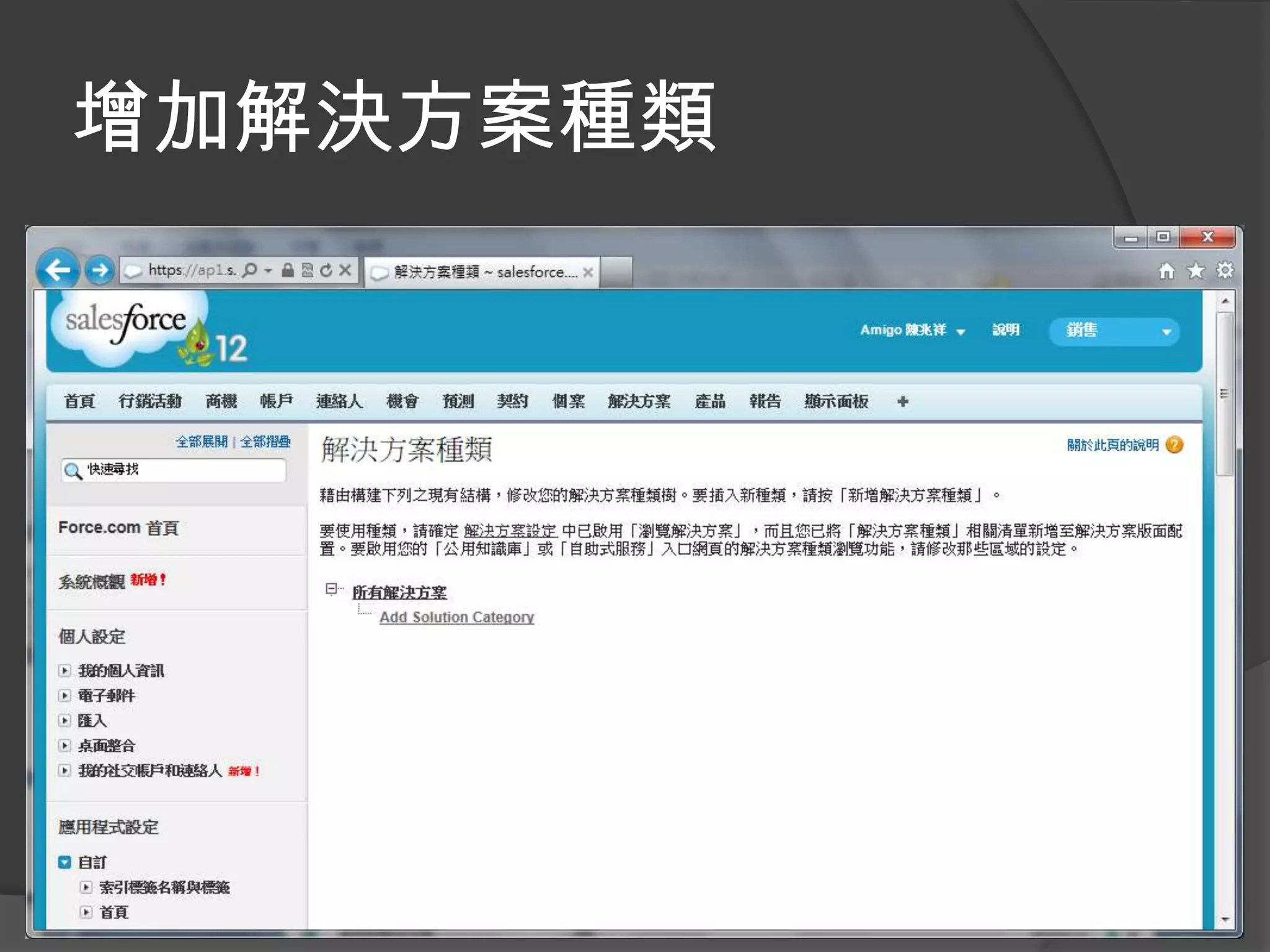Open a new blank browser tab
The height and width of the screenshot is (952, 1270).
[616, 272]
